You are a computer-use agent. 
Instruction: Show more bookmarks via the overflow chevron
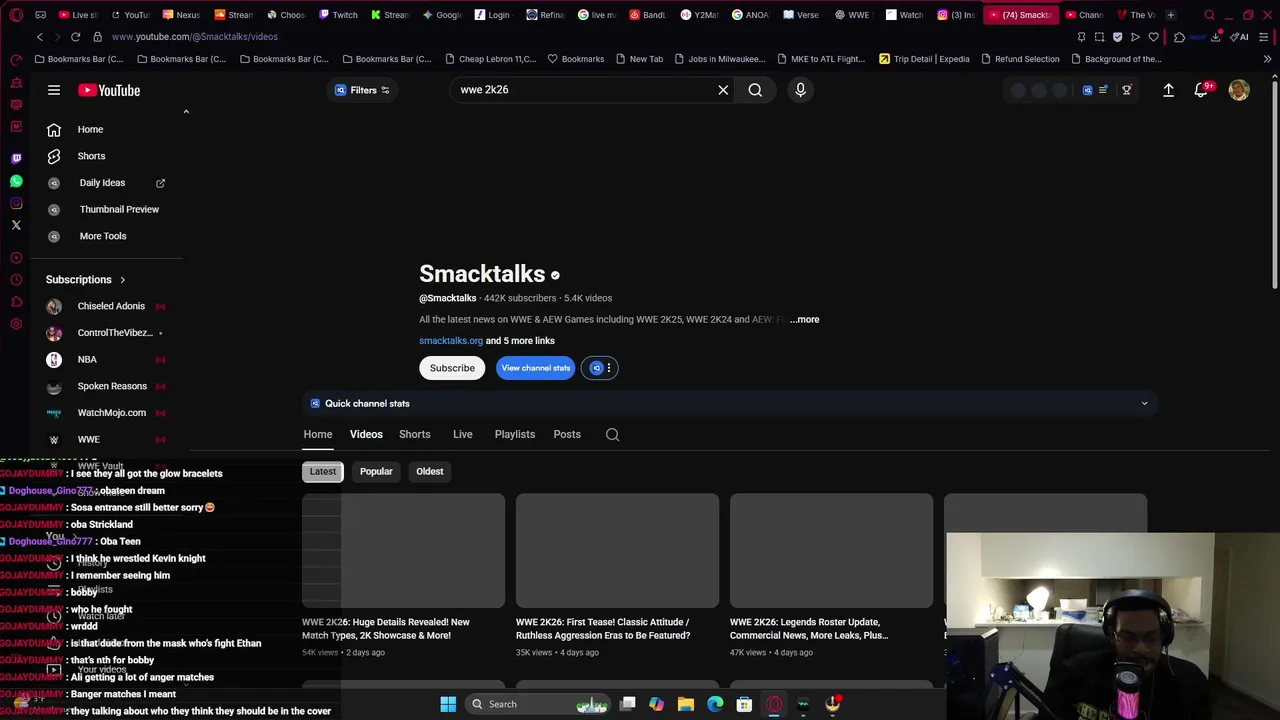(1267, 59)
